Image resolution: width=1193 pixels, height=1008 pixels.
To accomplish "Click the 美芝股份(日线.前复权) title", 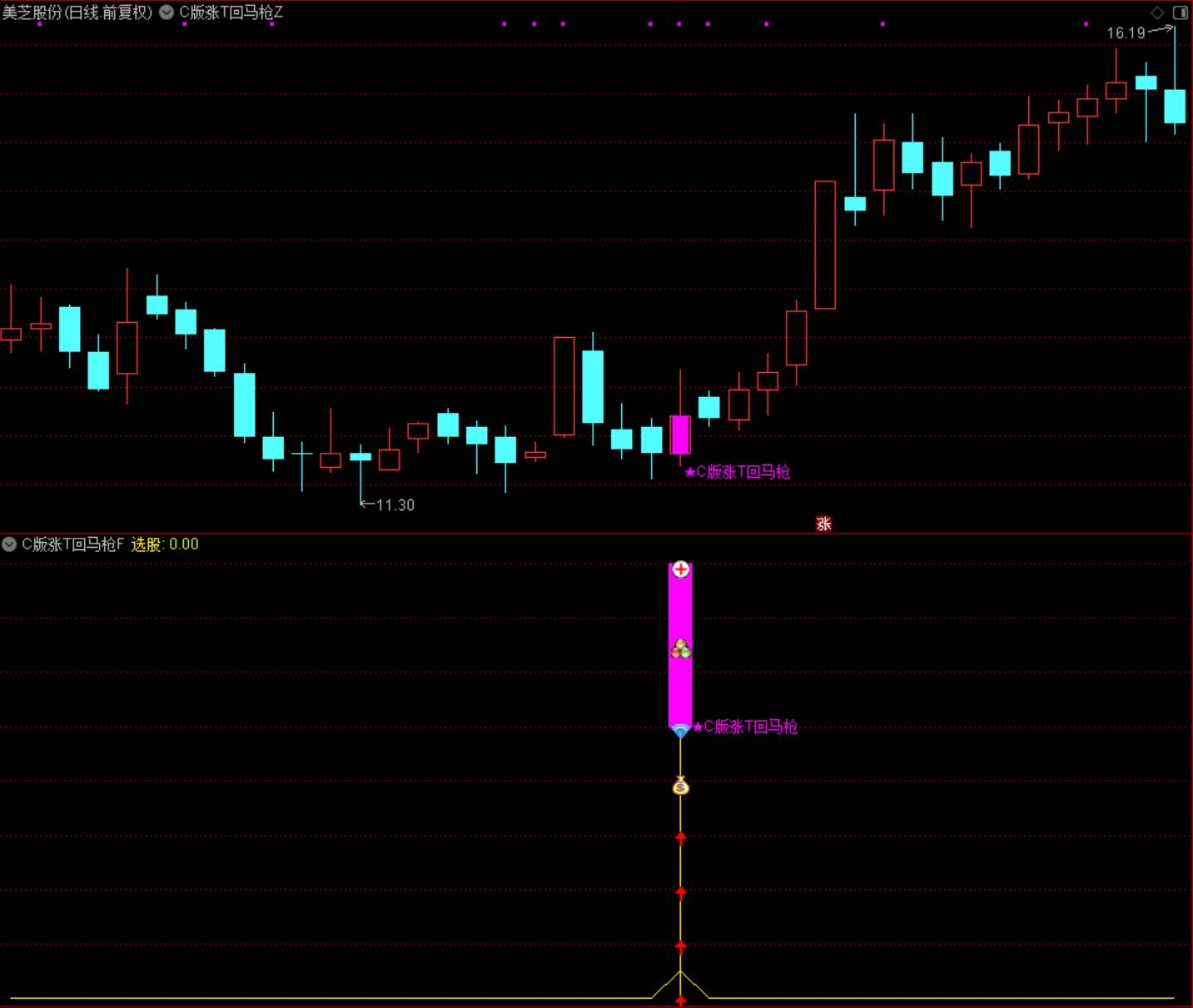I will (x=77, y=12).
